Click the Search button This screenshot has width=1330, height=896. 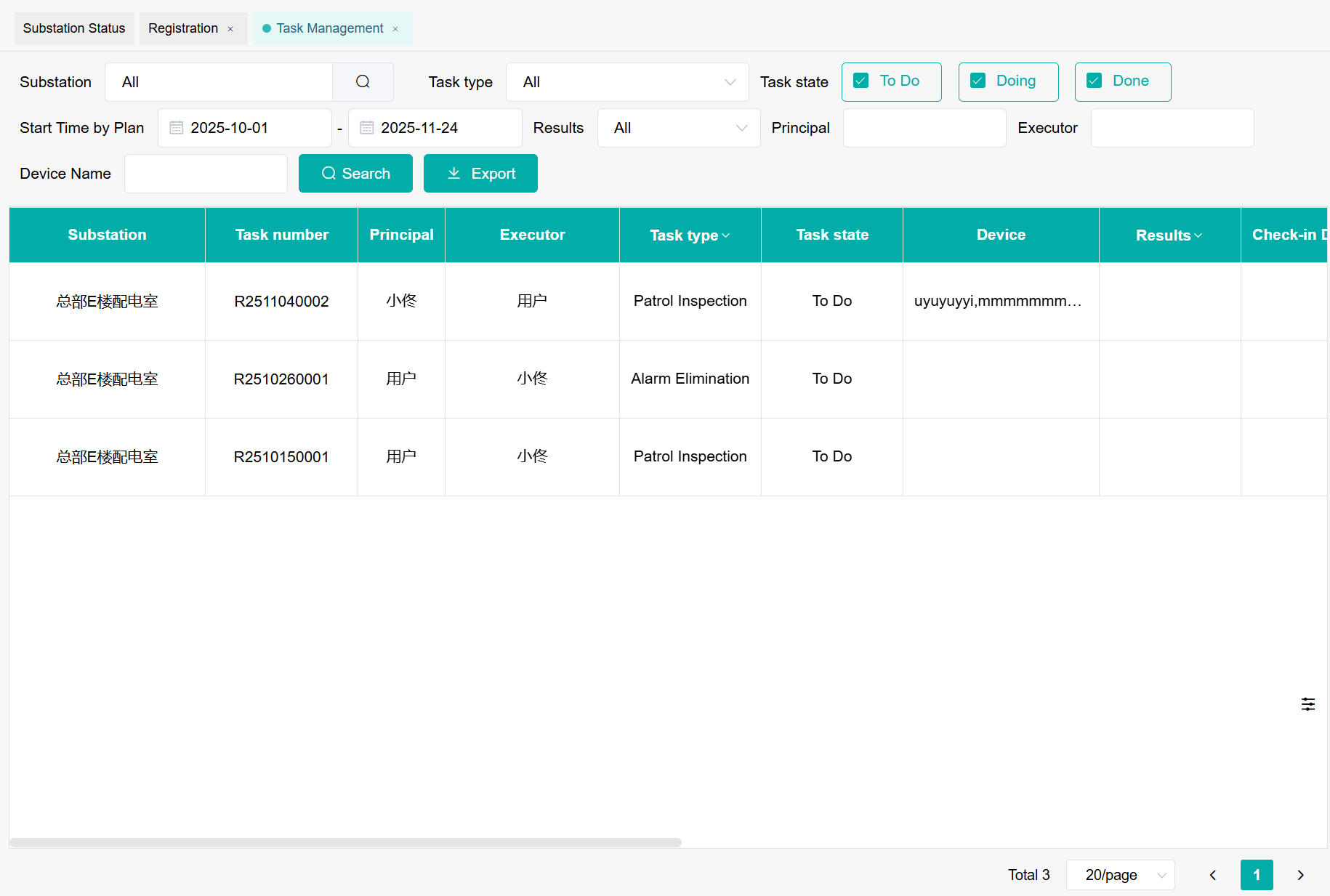click(x=355, y=174)
